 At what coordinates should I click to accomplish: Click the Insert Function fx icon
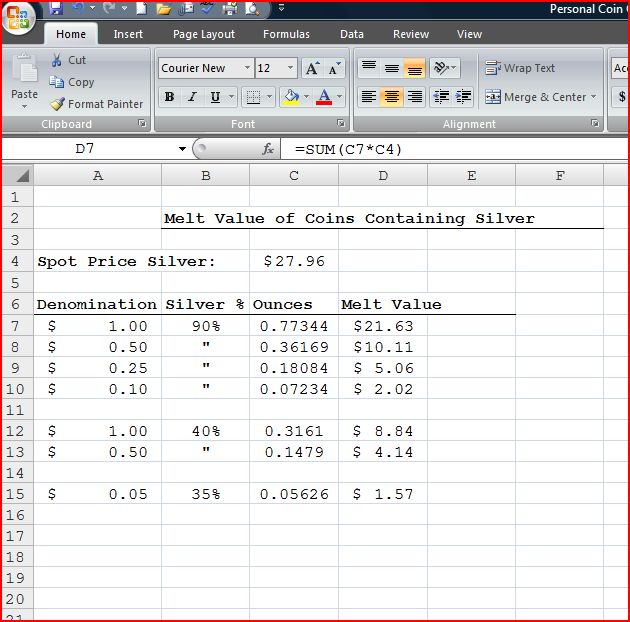point(268,149)
